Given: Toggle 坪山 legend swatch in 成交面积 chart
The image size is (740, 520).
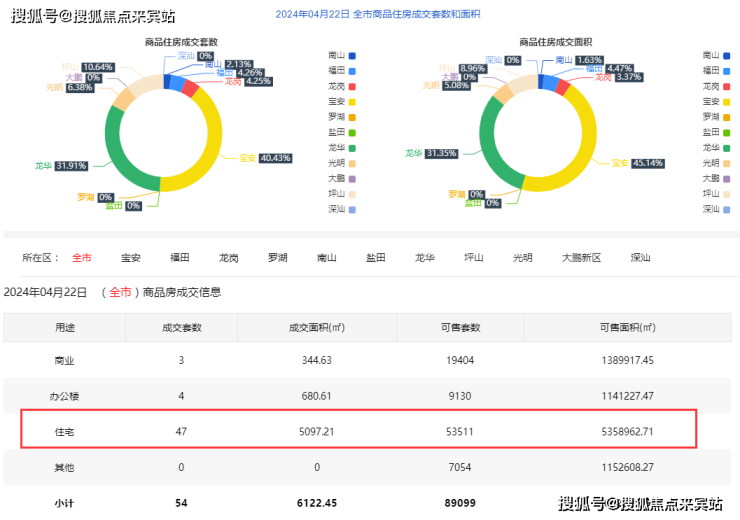Looking at the screenshot, I should point(727,194).
